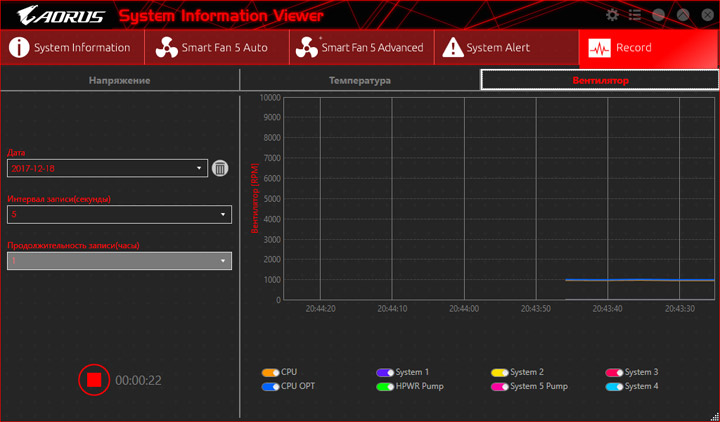
Task: Switch to the Напряжение sub-tab
Action: click(x=119, y=80)
